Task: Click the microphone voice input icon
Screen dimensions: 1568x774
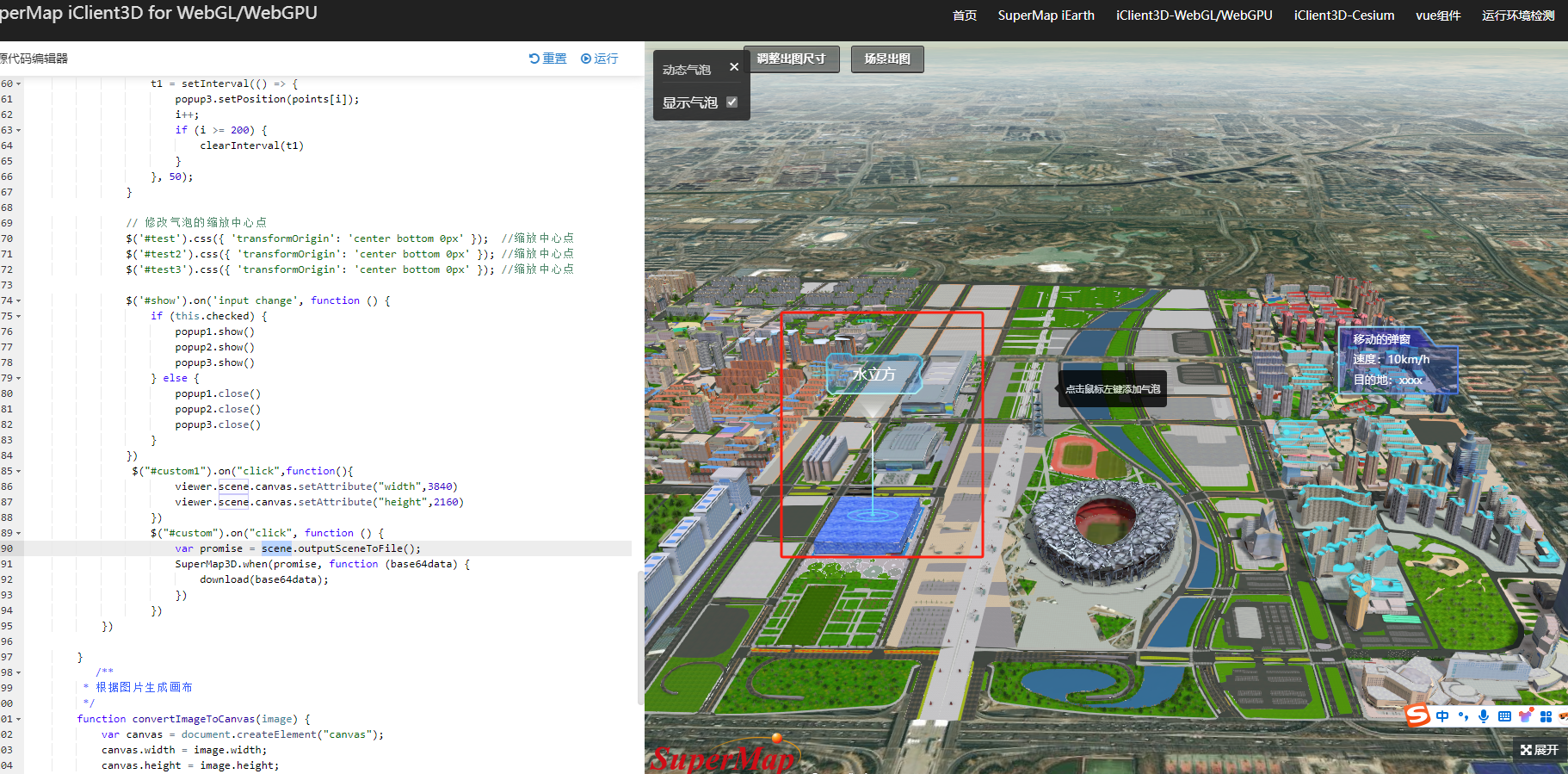Action: coord(1484,716)
